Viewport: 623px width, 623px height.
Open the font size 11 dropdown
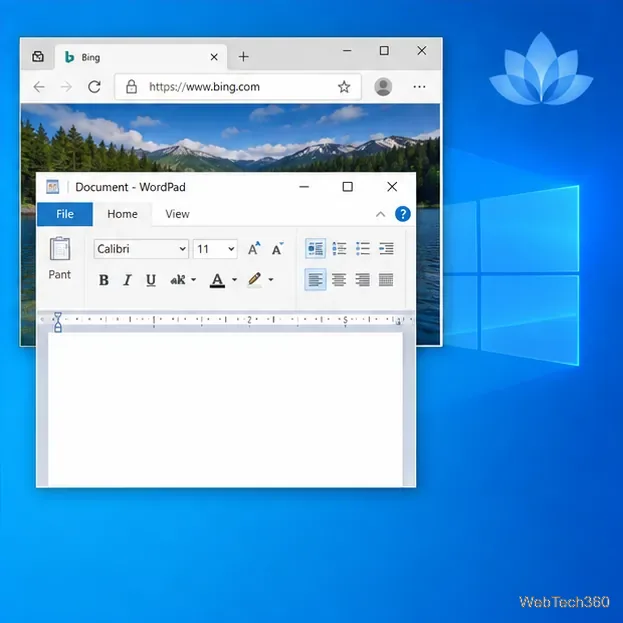pyautogui.click(x=215, y=249)
